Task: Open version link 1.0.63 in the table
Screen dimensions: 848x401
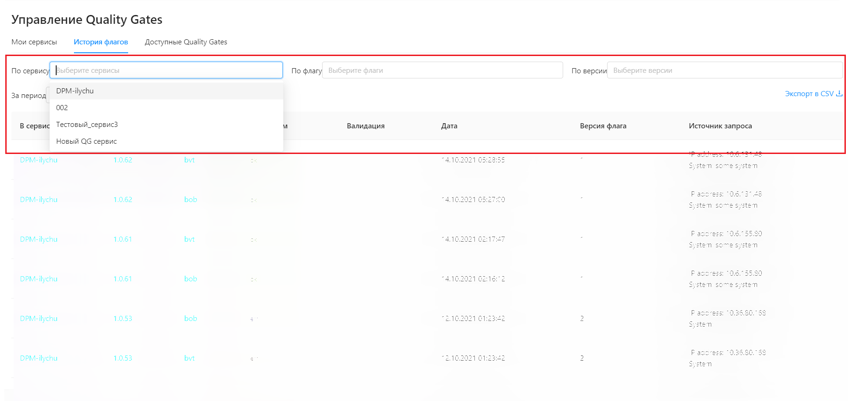Action: point(122,200)
